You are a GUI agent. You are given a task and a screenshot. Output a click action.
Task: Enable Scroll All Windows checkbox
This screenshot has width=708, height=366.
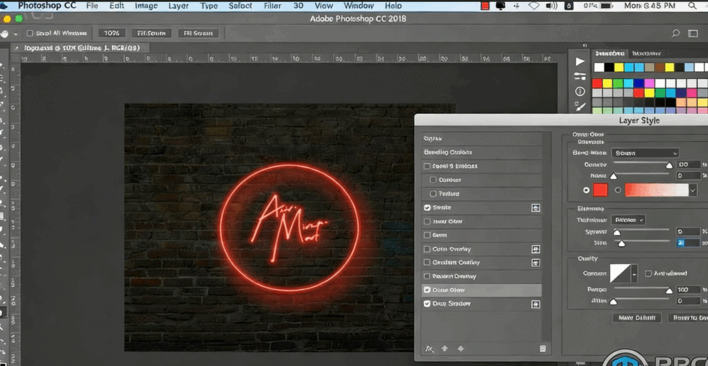30,33
